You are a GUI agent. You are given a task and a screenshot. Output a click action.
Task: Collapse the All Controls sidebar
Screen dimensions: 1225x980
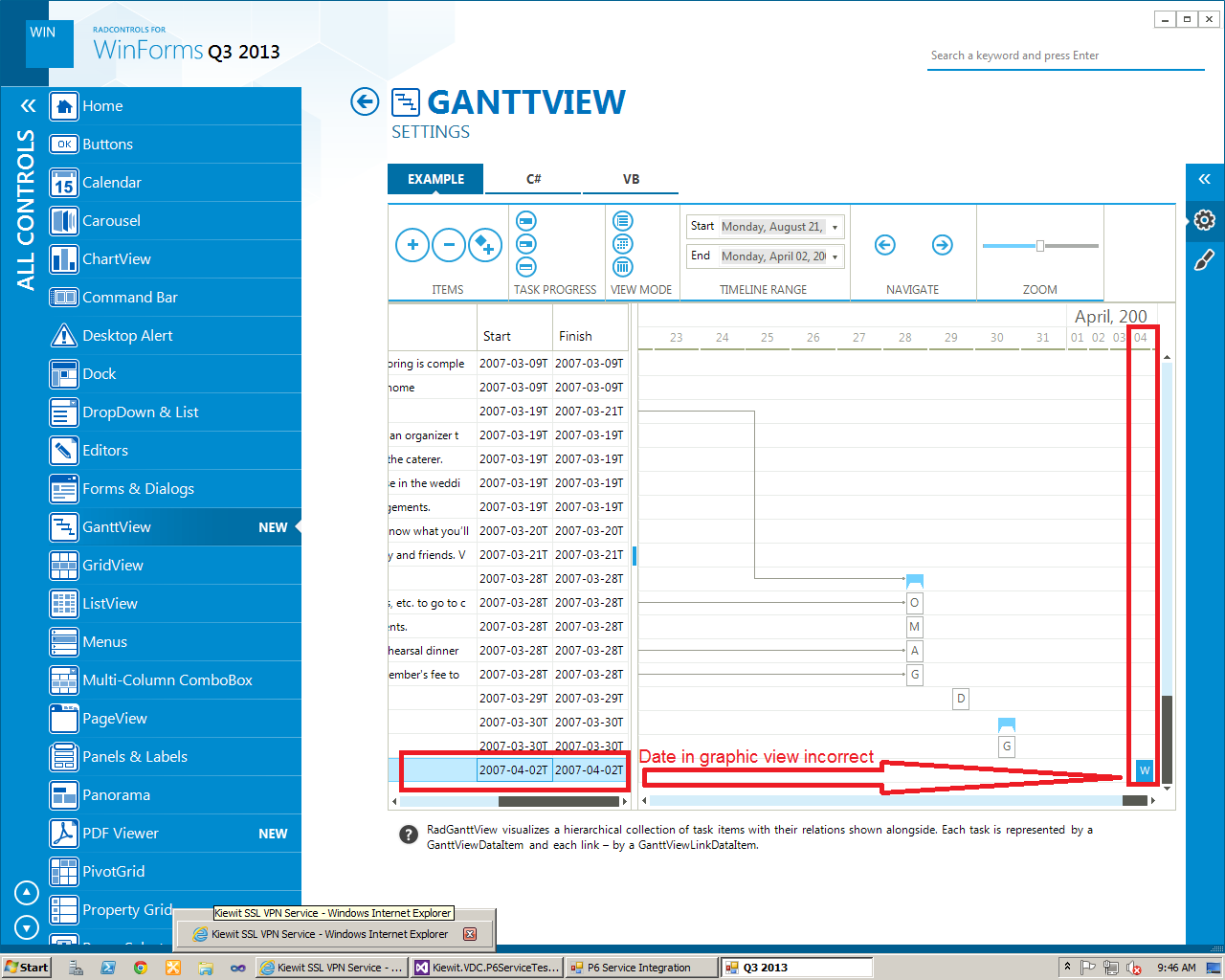coord(28,106)
